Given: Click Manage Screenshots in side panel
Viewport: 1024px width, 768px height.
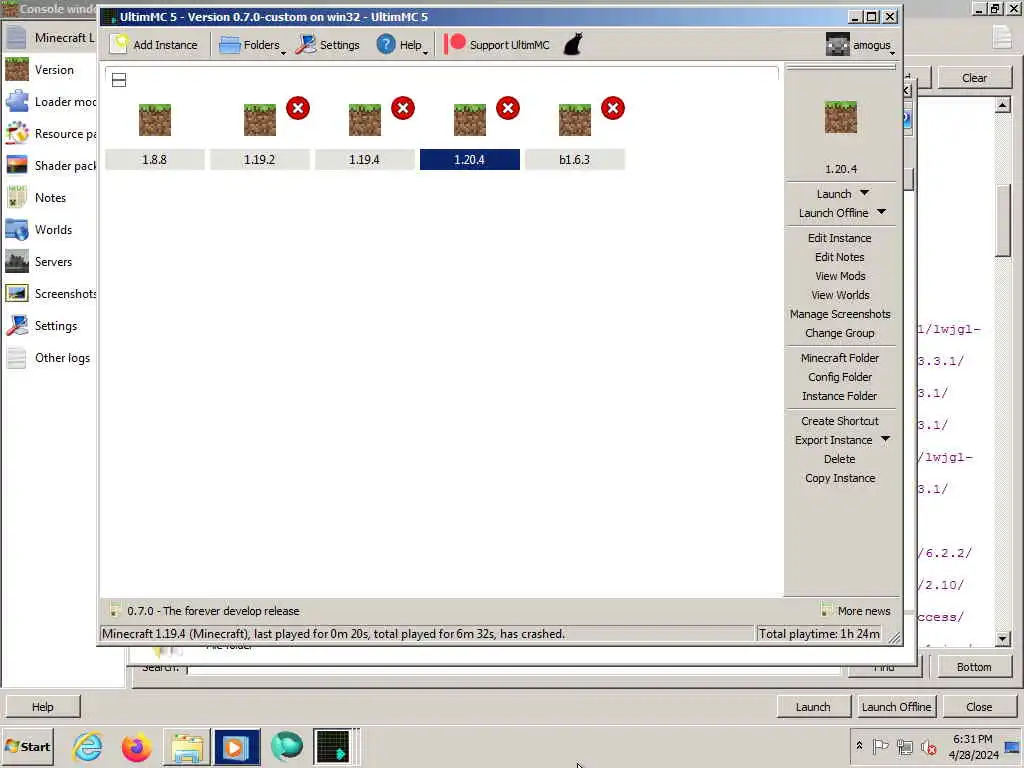Looking at the screenshot, I should (840, 313).
